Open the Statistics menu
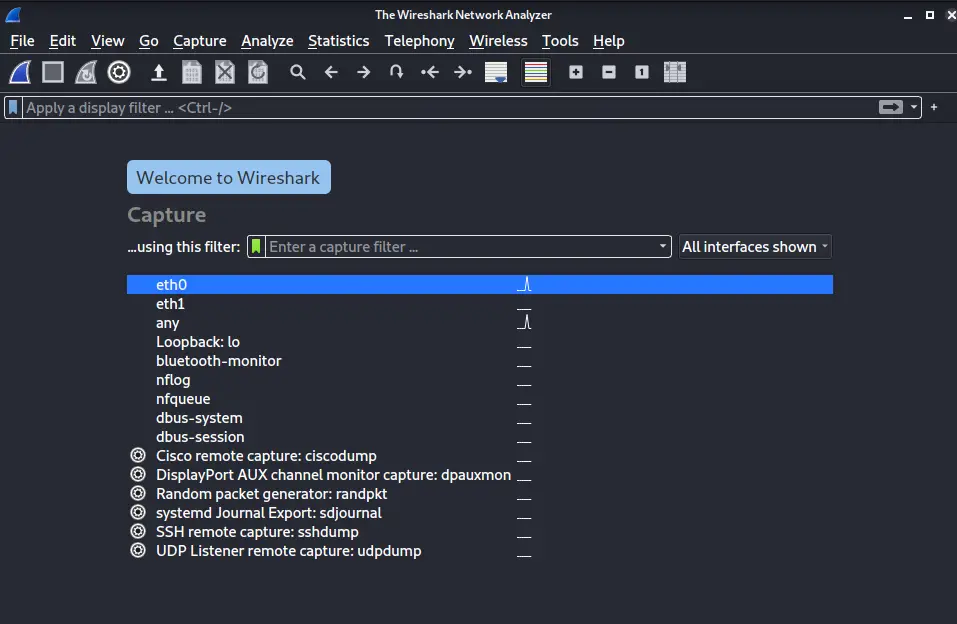This screenshot has width=957, height=624. pyautogui.click(x=339, y=41)
